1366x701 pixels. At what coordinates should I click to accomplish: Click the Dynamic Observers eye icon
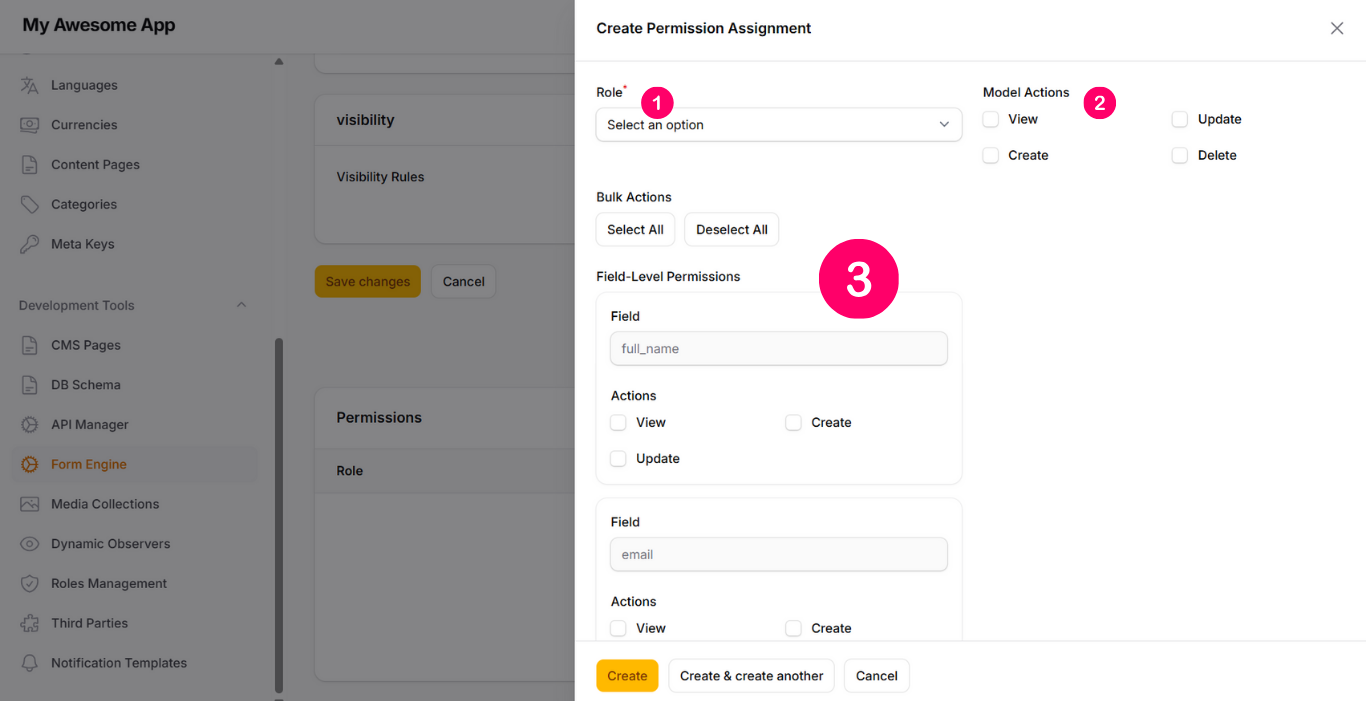pyautogui.click(x=30, y=544)
